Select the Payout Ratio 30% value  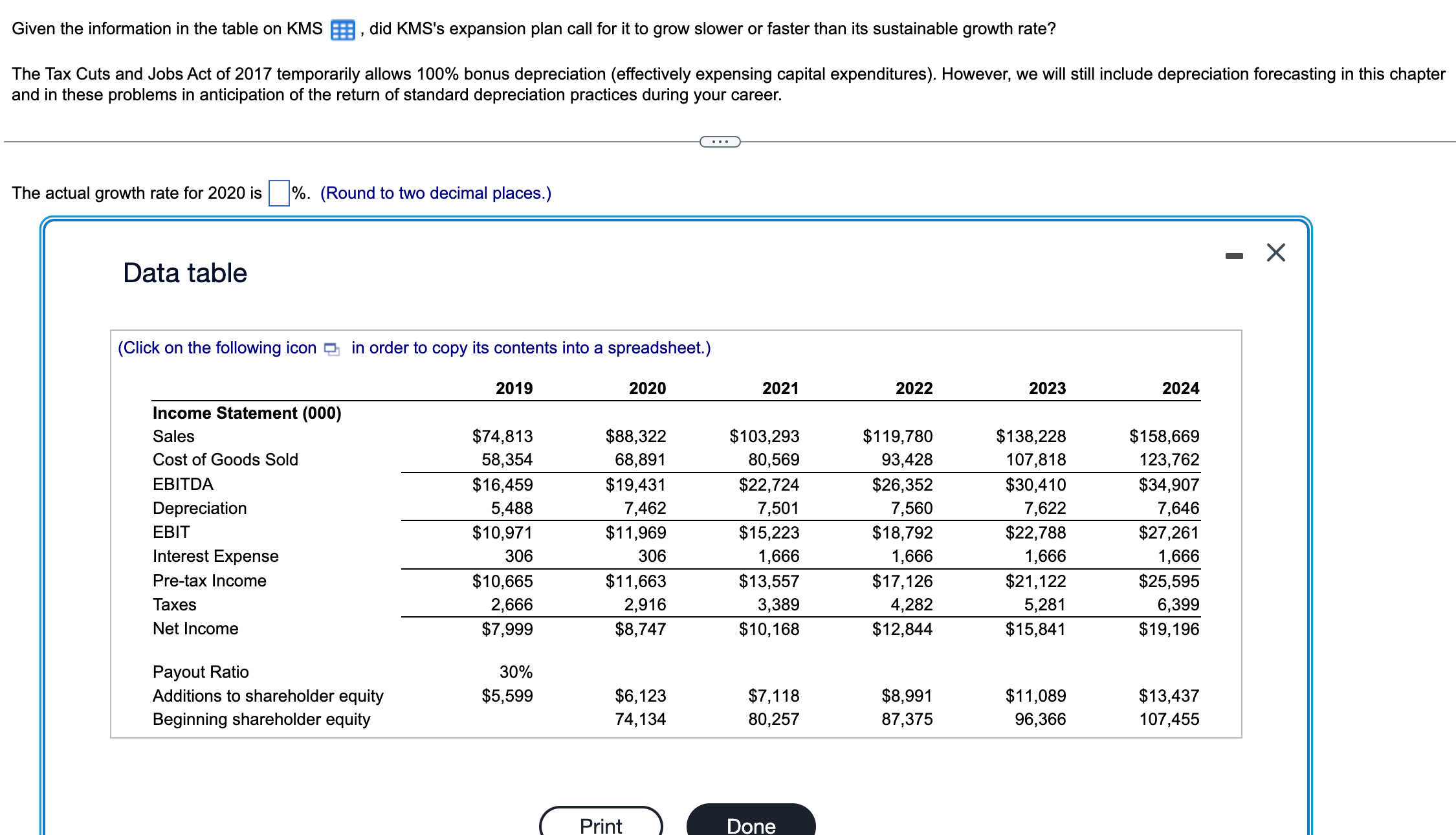click(x=517, y=672)
